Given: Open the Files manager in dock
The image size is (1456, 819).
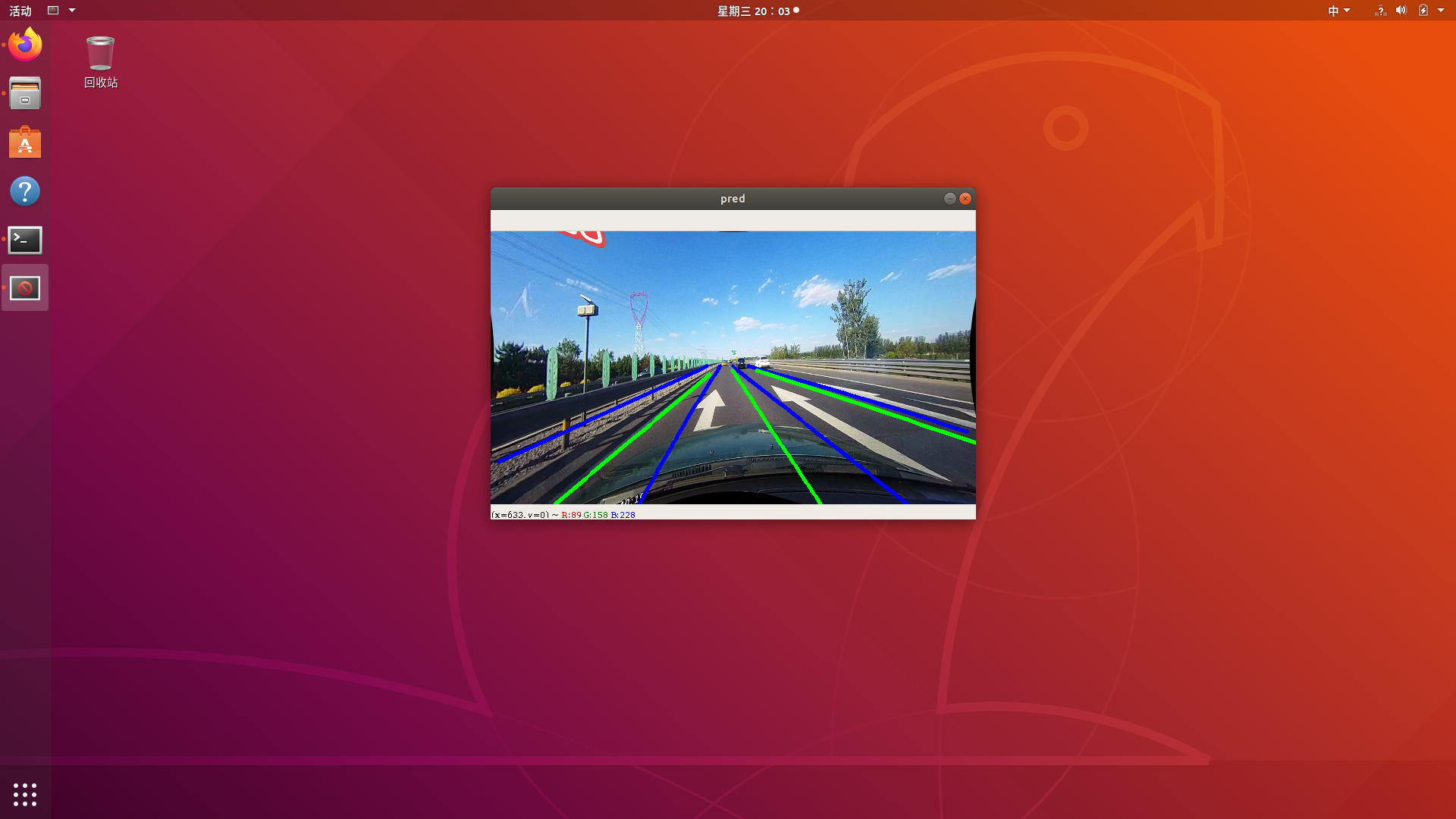Looking at the screenshot, I should click(25, 93).
